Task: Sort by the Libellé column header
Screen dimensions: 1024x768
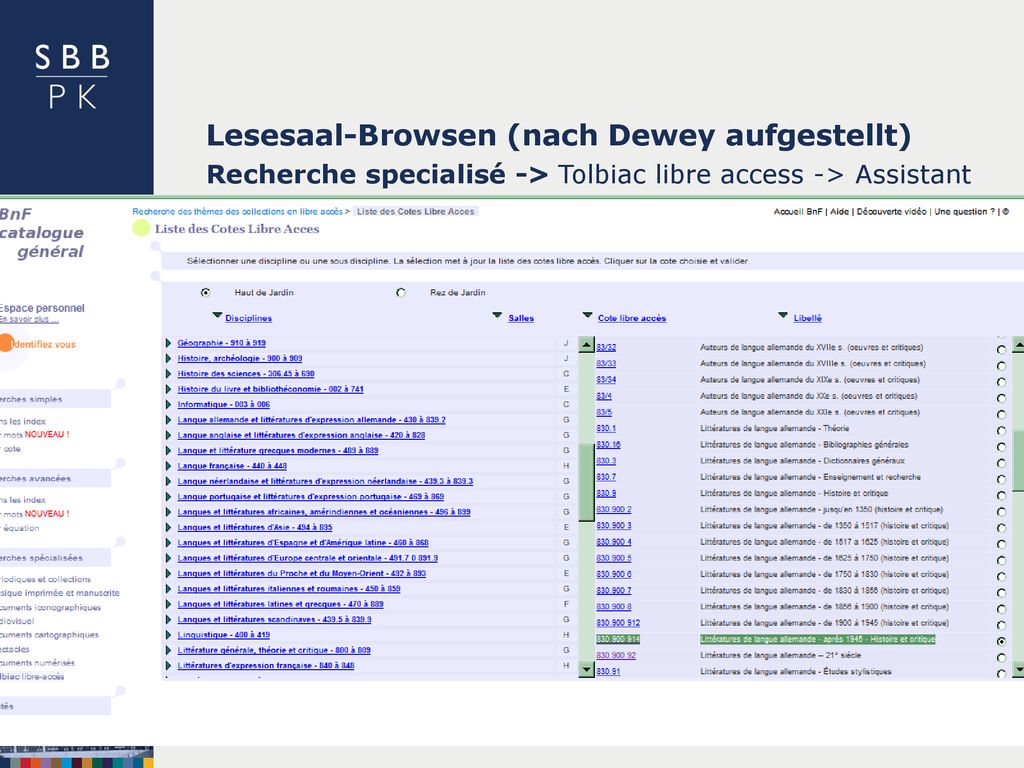Action: 807,318
